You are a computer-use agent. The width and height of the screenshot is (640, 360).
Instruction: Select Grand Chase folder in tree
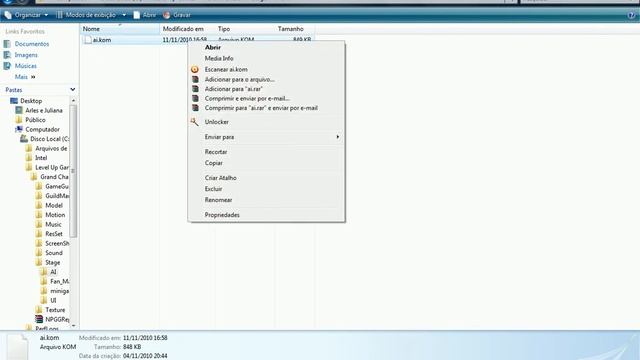tap(54, 177)
